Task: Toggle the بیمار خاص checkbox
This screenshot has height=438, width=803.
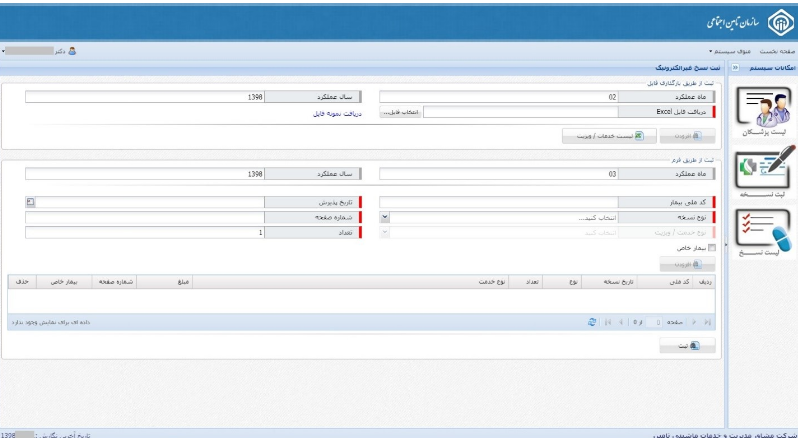Action: [x=711, y=248]
